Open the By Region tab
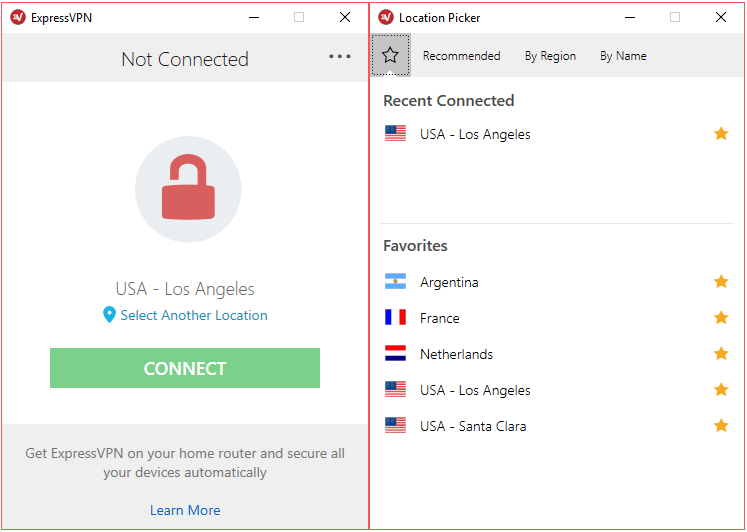The image size is (747, 532). tap(550, 56)
